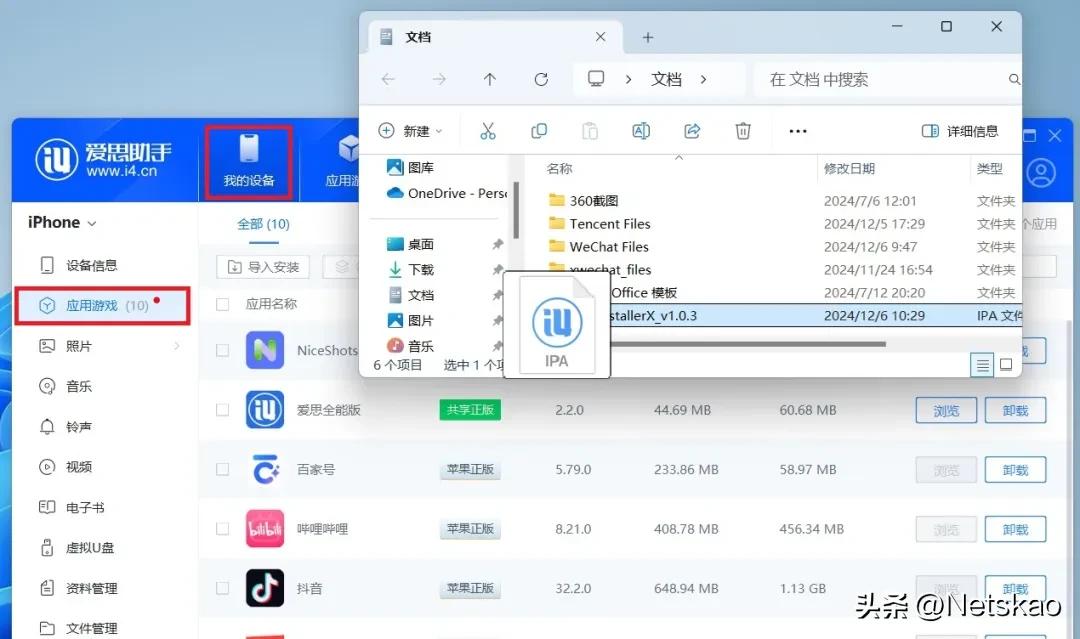1080x639 pixels.
Task: Click the 导入安装 button
Action: click(264, 267)
